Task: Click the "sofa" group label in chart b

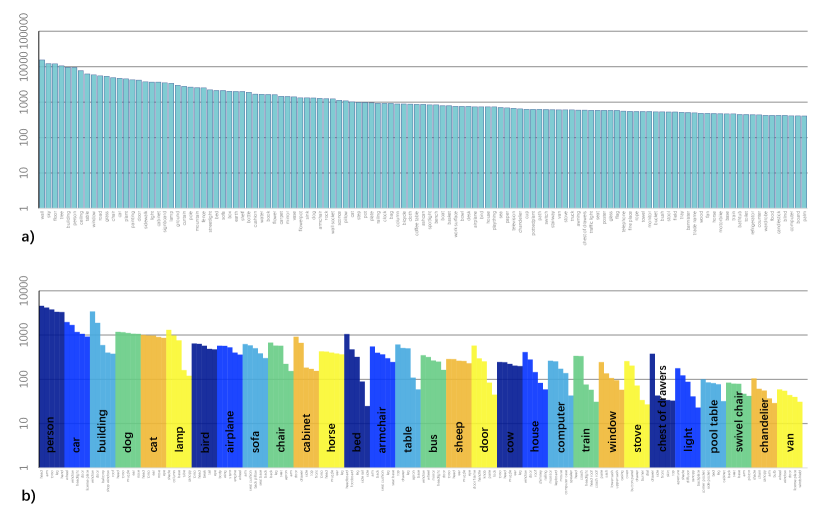Action: [255, 441]
